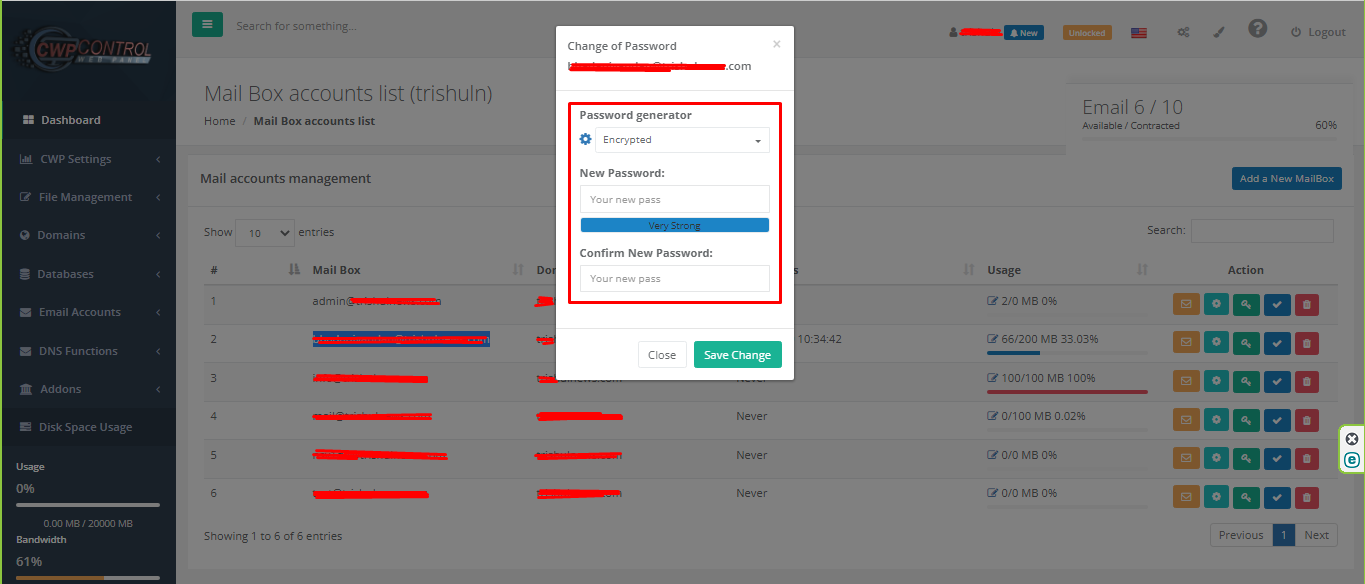Expand DNS Functions in the sidebar
This screenshot has height=584, width=1365.
88,351
